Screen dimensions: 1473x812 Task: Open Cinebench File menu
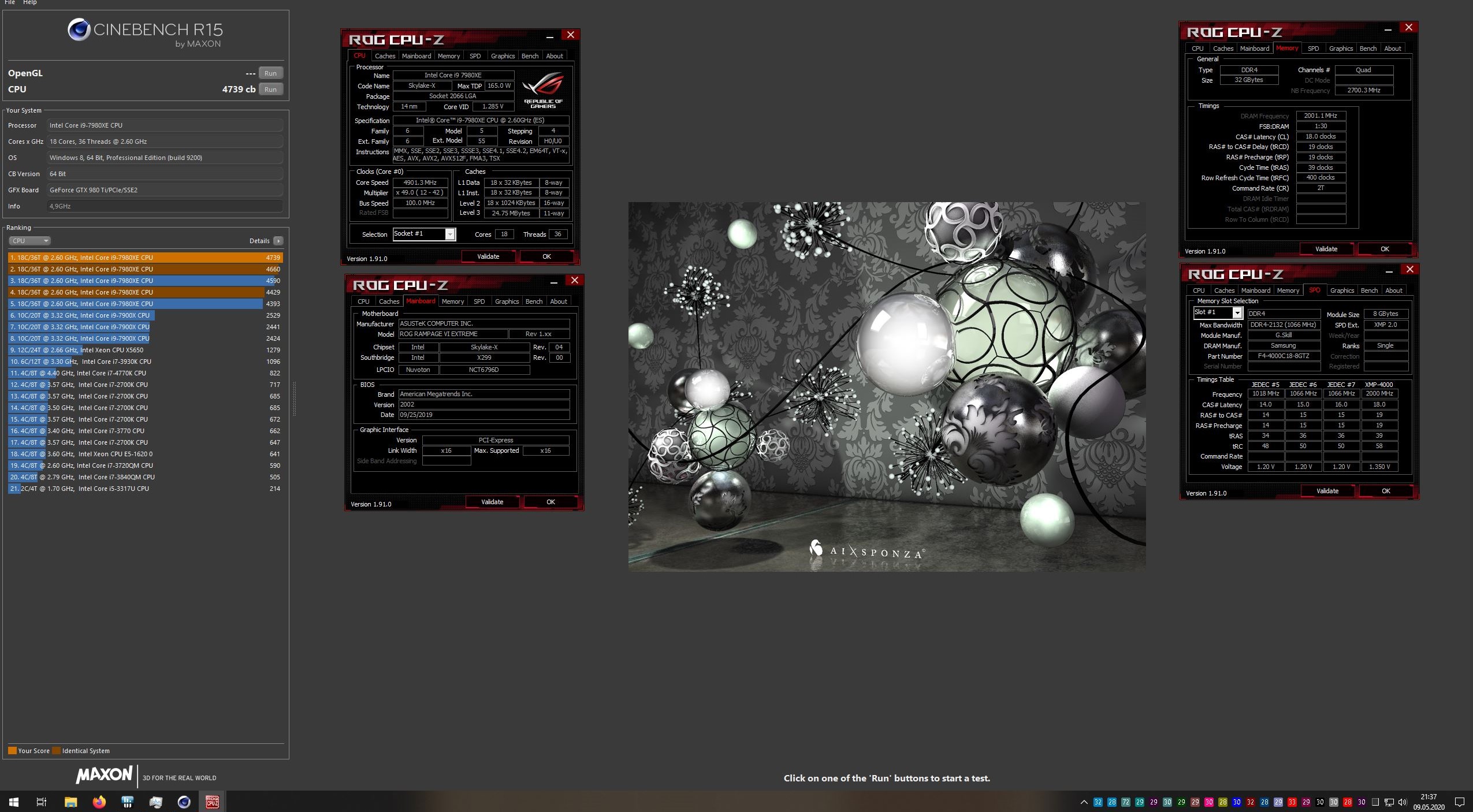tap(10, 3)
